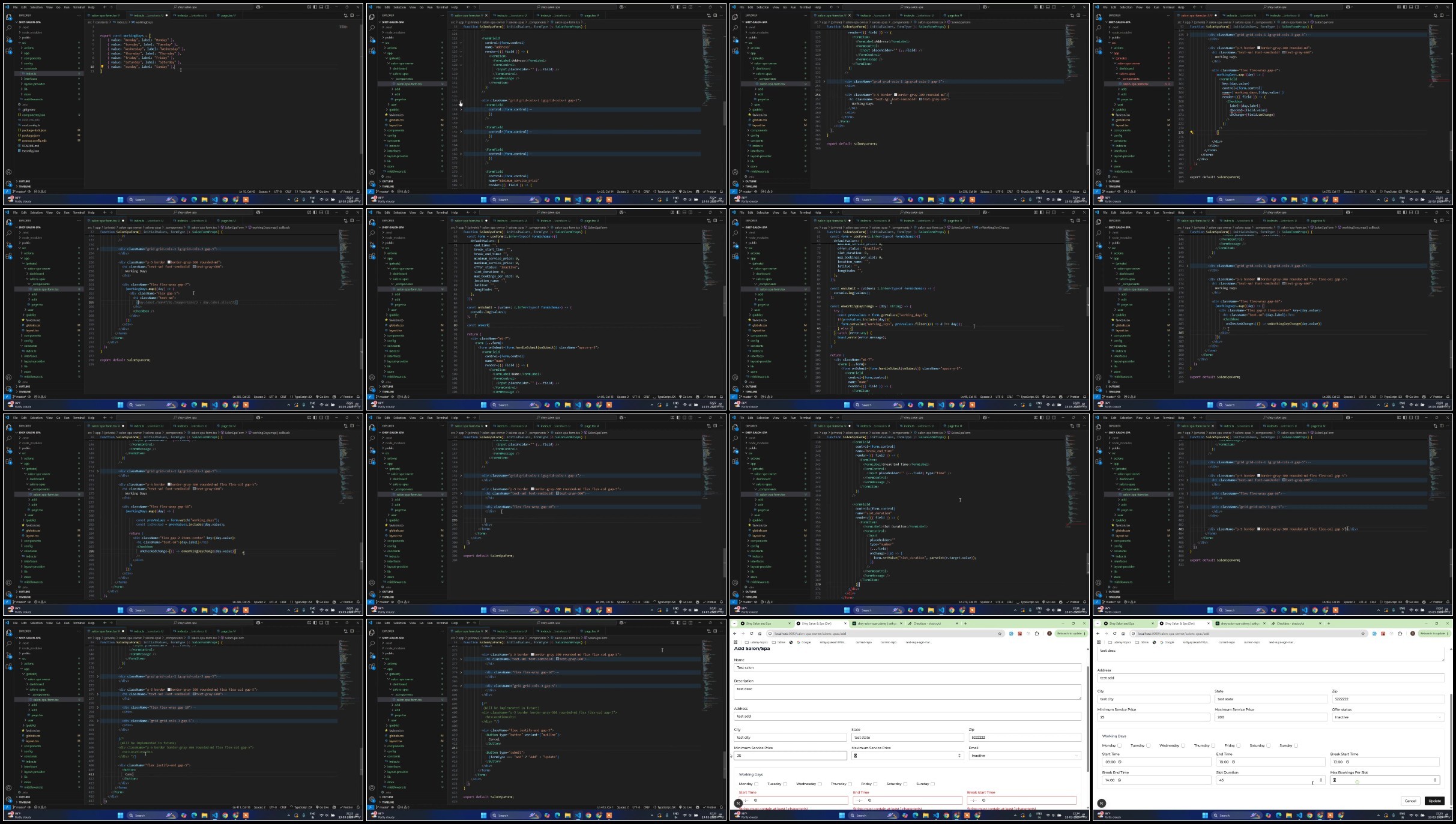Check Monday in the red validation-error form frame
Image resolution: width=1456 pixels, height=824 pixels.
(756, 784)
